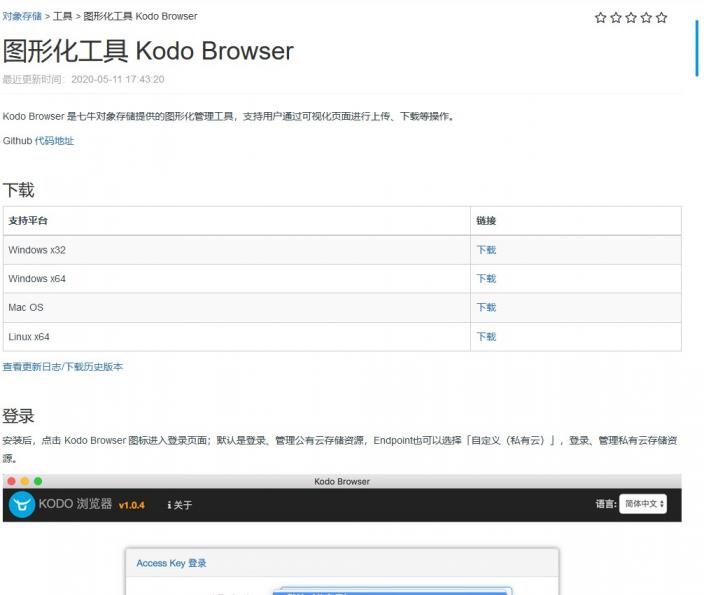Screen dimensions: 704x595
Task: Open the Github 代码地址 link
Action: (54, 141)
